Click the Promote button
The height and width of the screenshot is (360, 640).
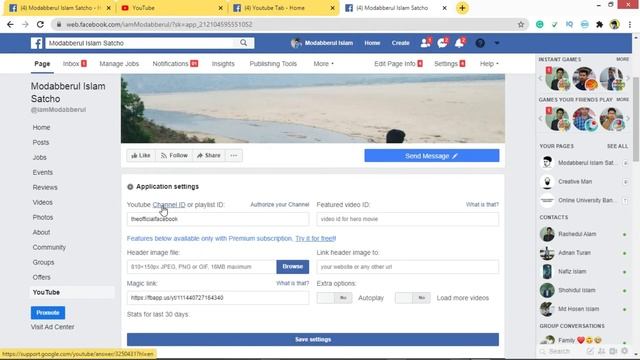click(48, 313)
